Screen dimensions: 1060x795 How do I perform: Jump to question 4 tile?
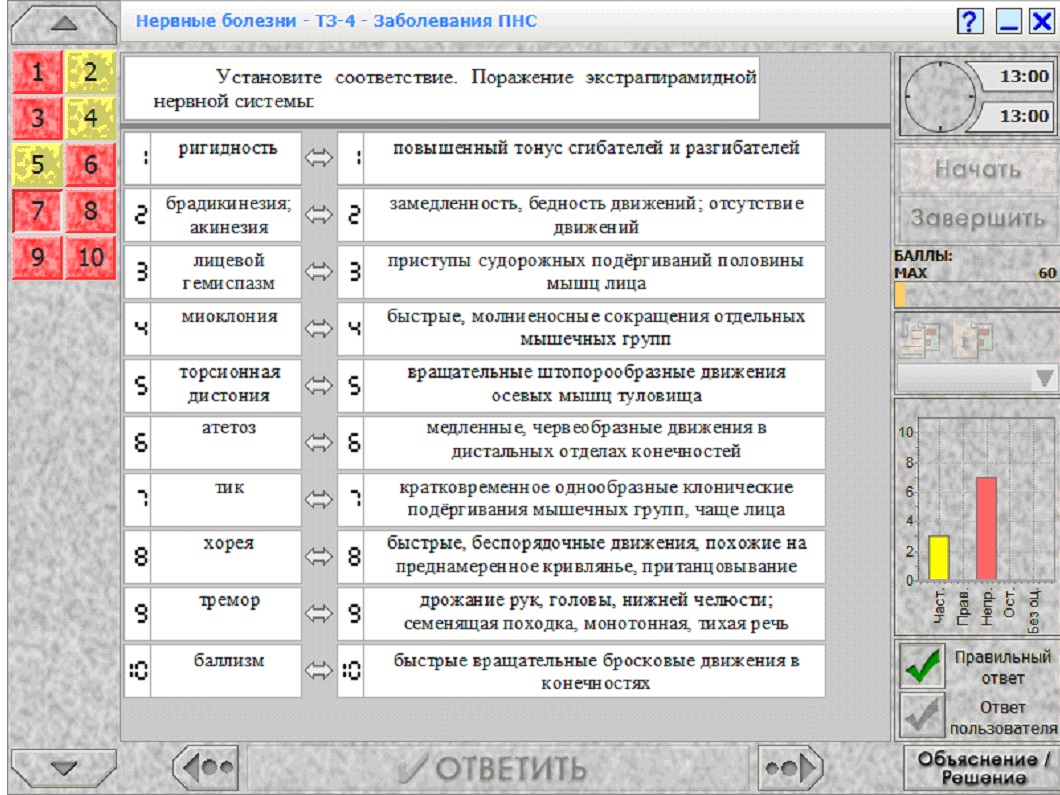(91, 118)
